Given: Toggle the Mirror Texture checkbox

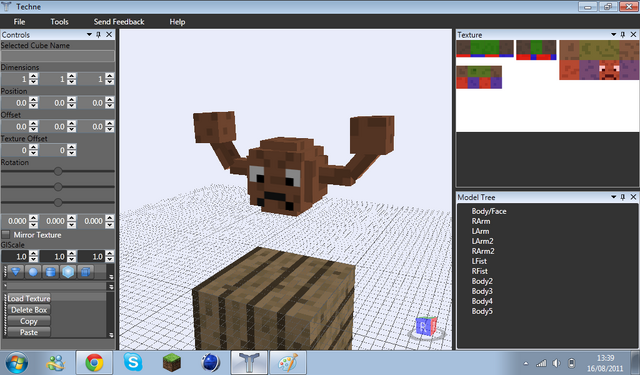Looking at the screenshot, I should (6, 235).
